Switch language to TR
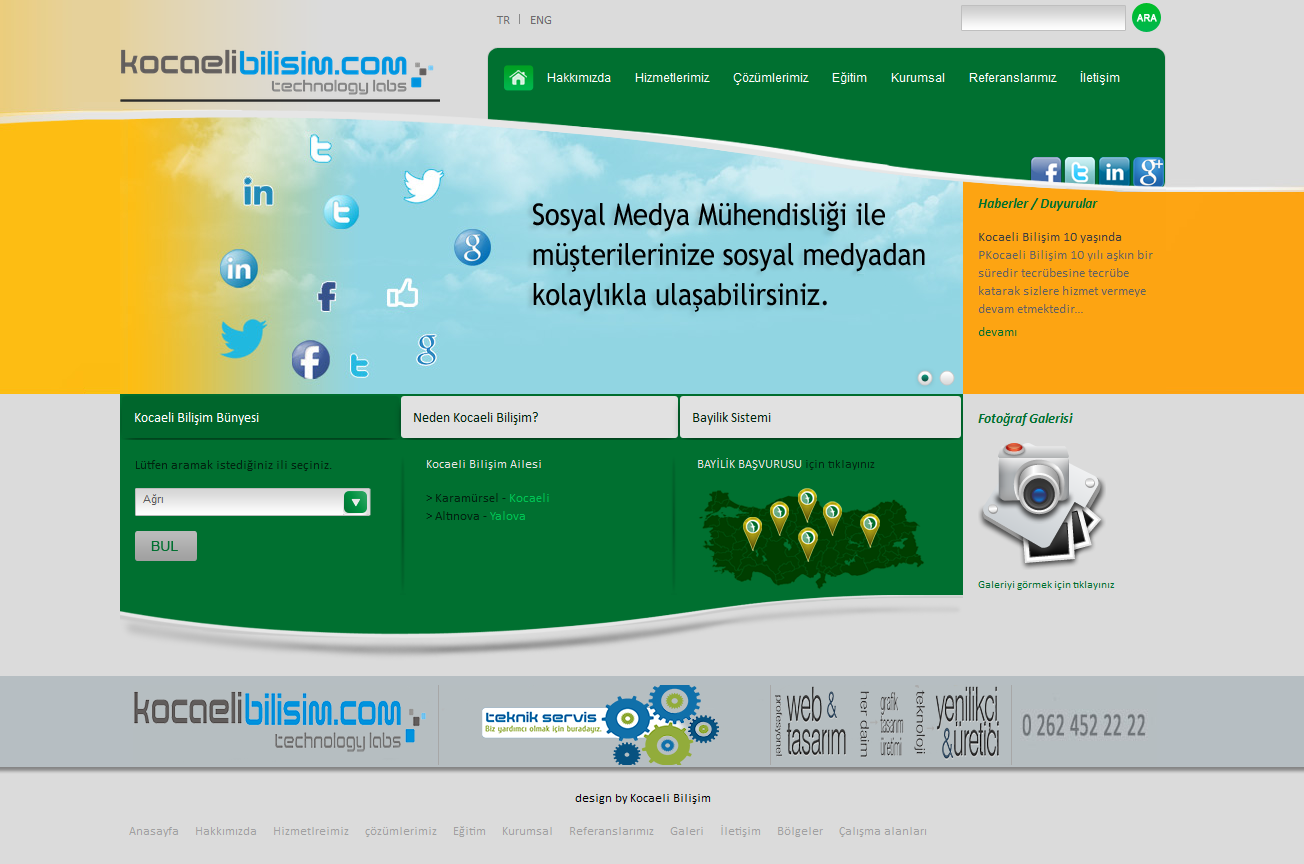1304x864 pixels. (503, 20)
